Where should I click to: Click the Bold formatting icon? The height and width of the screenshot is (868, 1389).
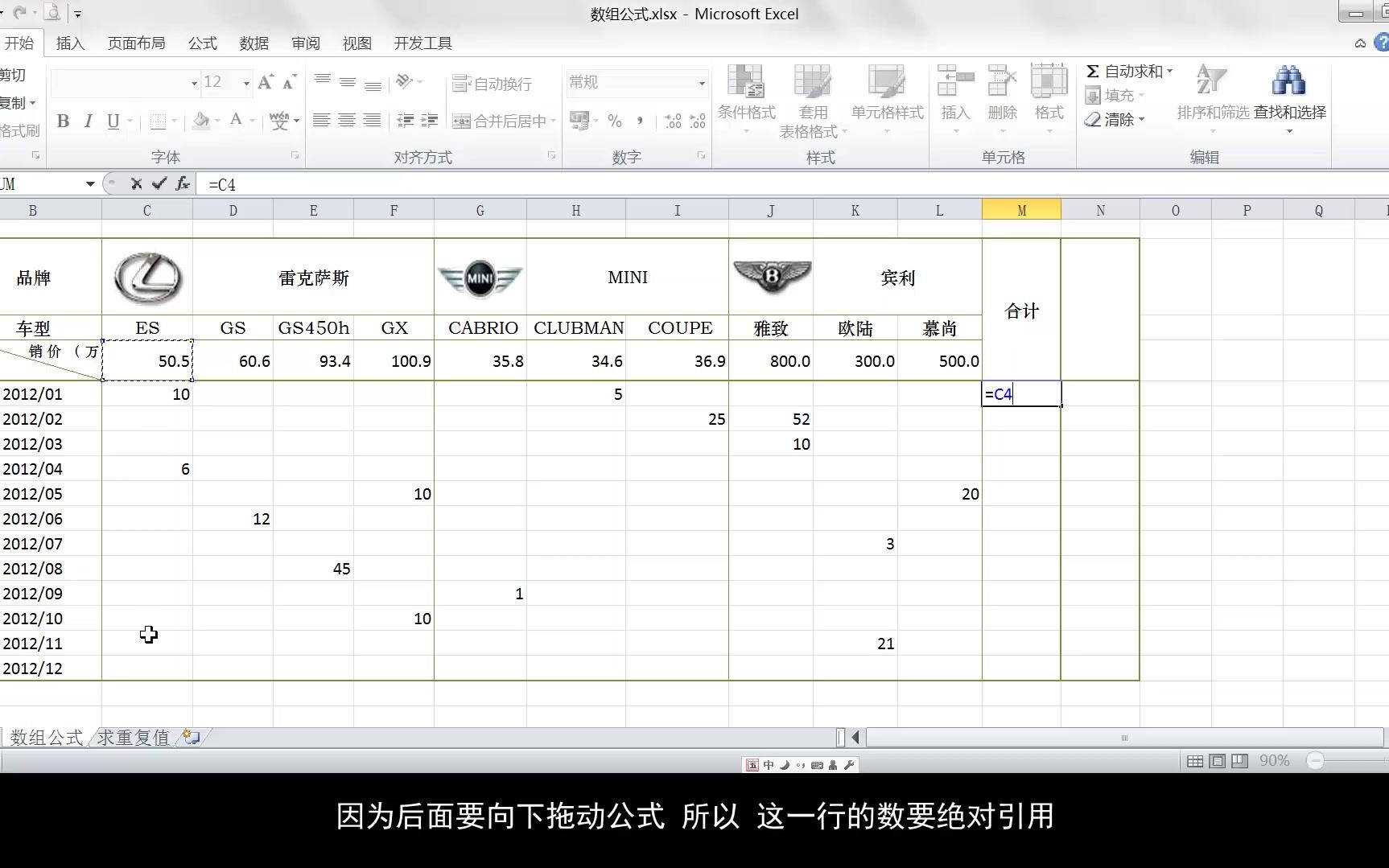pos(63,121)
